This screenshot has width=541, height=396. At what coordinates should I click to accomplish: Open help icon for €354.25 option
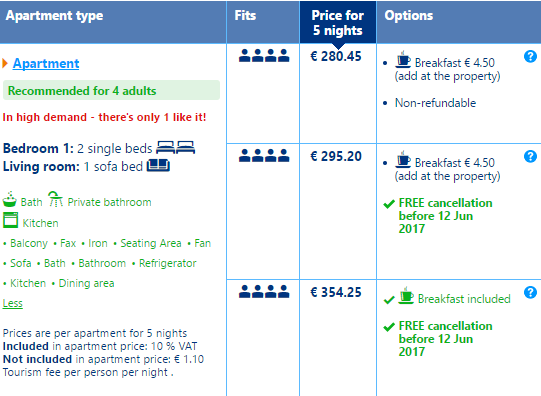530,293
